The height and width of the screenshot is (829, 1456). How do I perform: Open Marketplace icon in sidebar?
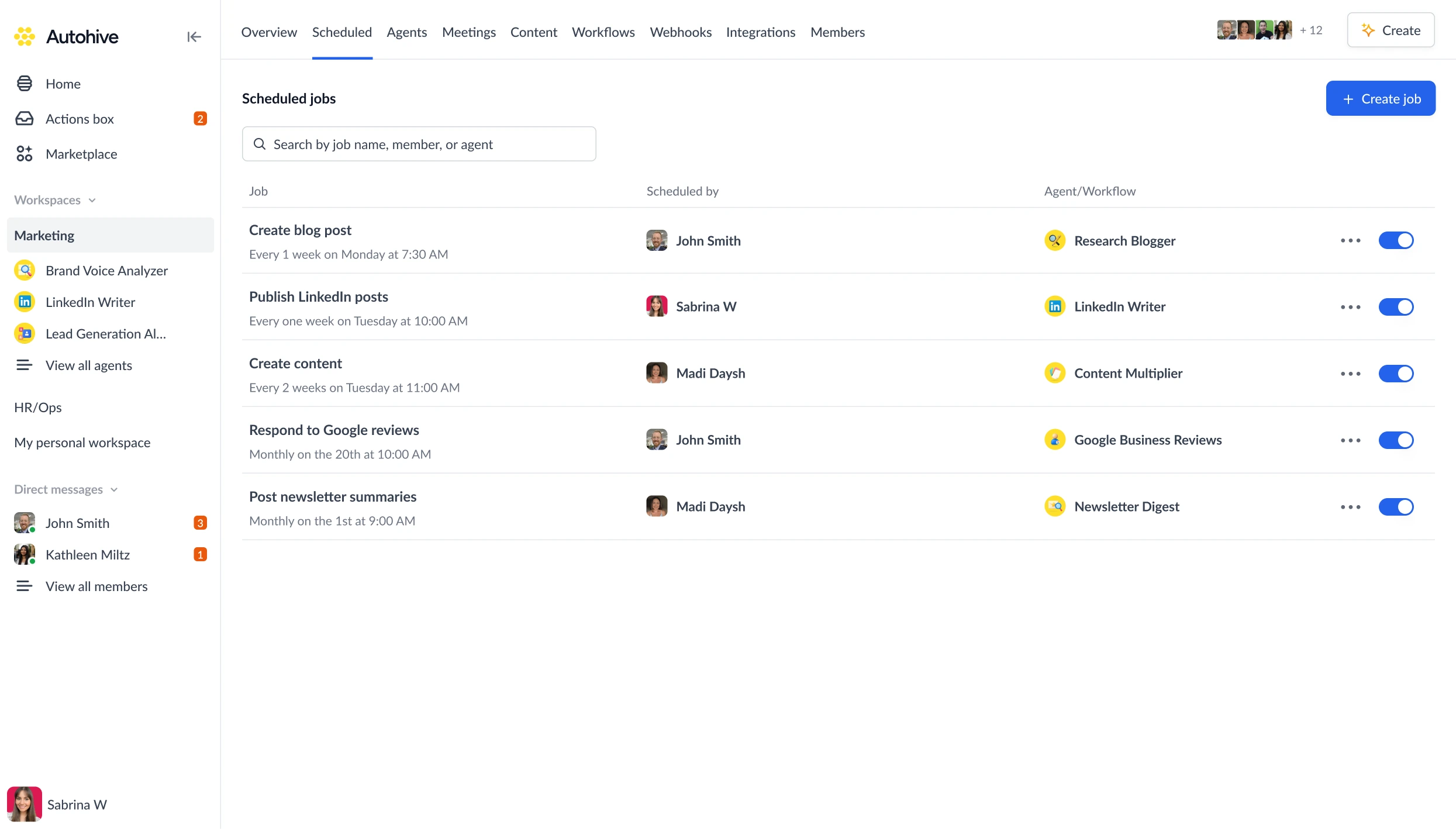click(25, 154)
